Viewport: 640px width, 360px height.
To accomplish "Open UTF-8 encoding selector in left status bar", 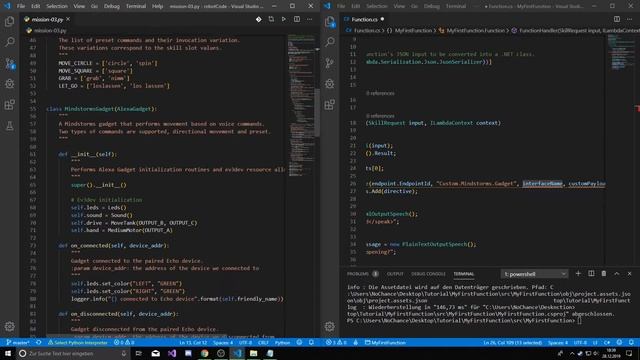I will 245,342.
